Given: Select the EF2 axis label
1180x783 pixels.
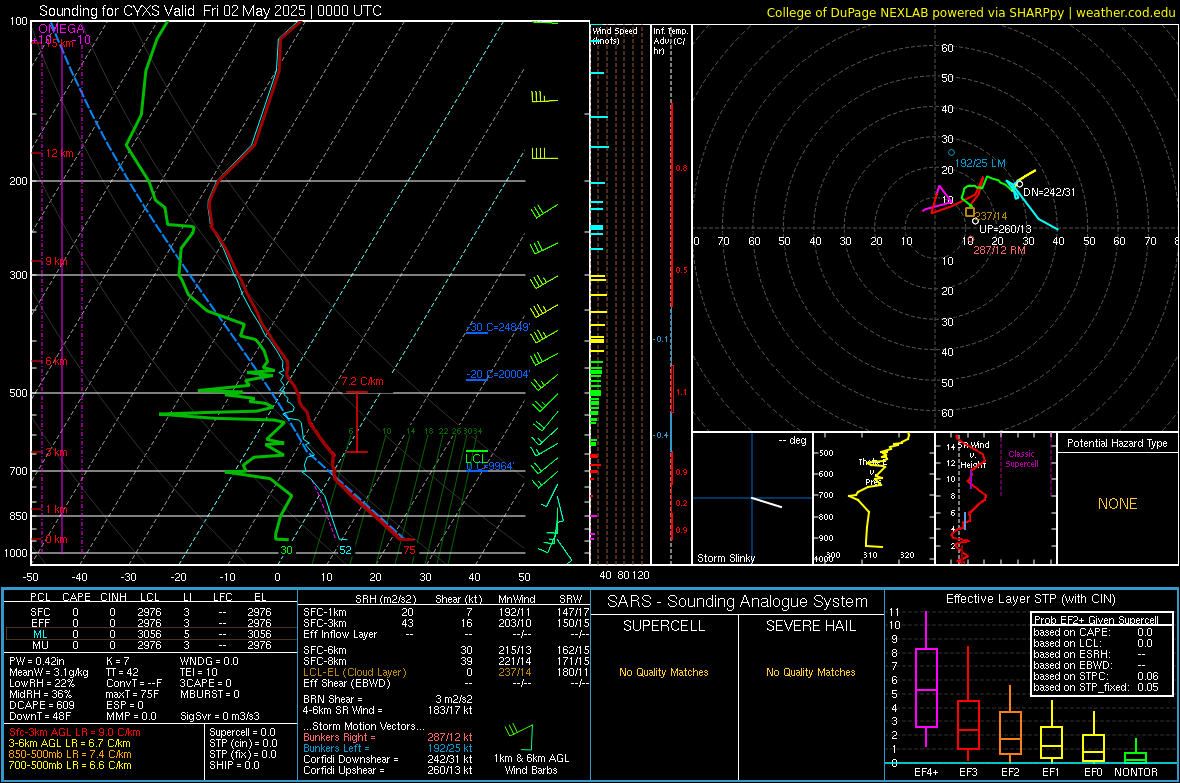Looking at the screenshot, I should [x=1010, y=772].
